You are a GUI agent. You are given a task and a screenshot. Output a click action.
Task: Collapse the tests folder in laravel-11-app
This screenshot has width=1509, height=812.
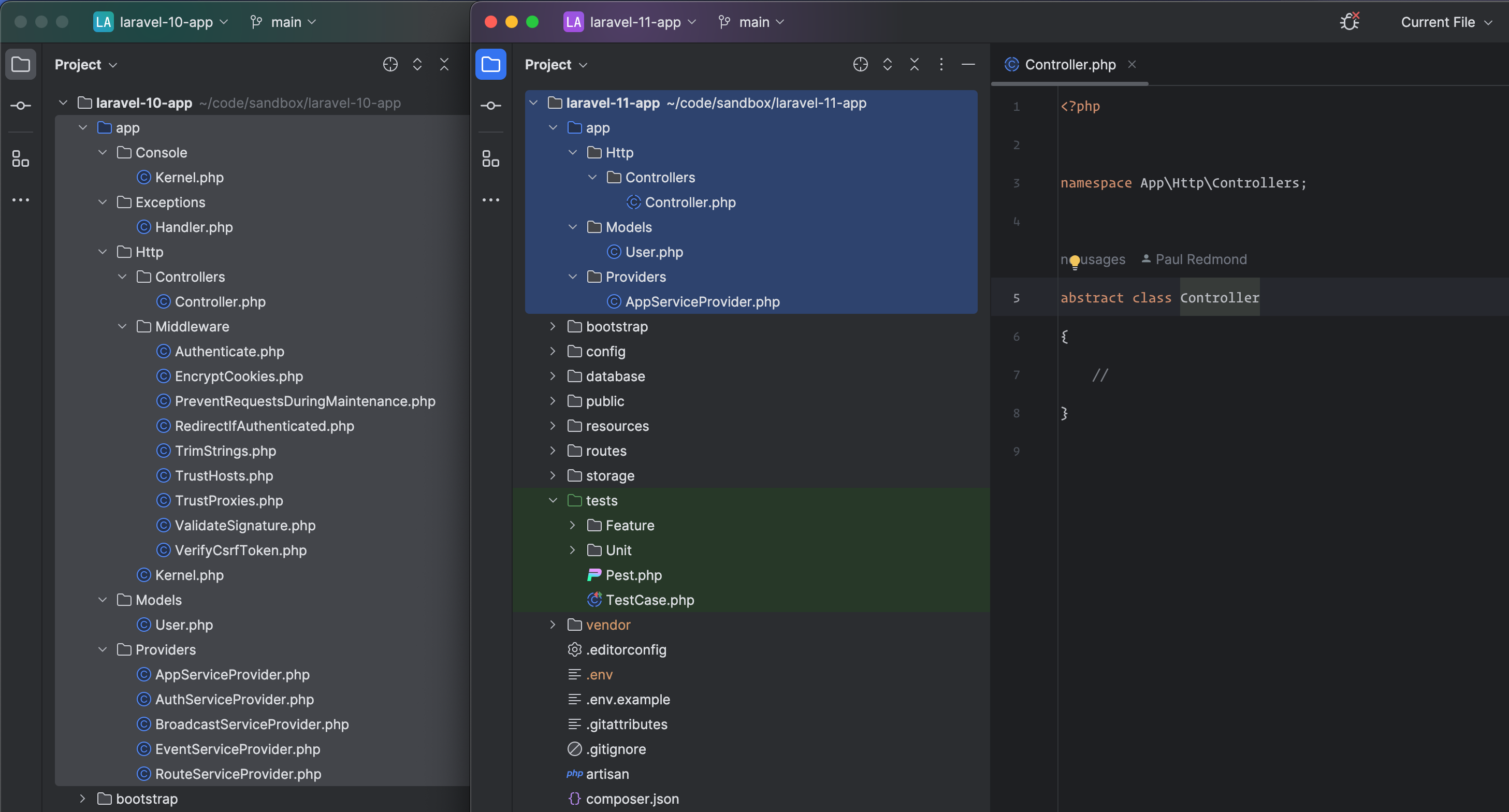553,500
